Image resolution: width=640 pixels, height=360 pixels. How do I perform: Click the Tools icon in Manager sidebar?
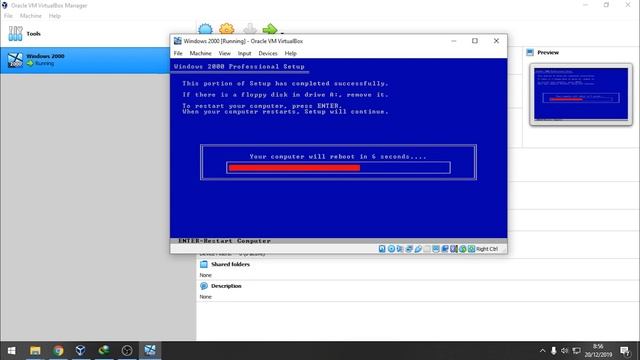[x=16, y=33]
